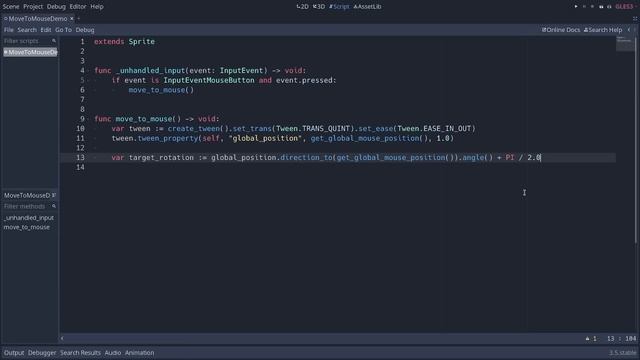Switch to the 2D workspace
The height and width of the screenshot is (360, 640).
(x=302, y=7)
